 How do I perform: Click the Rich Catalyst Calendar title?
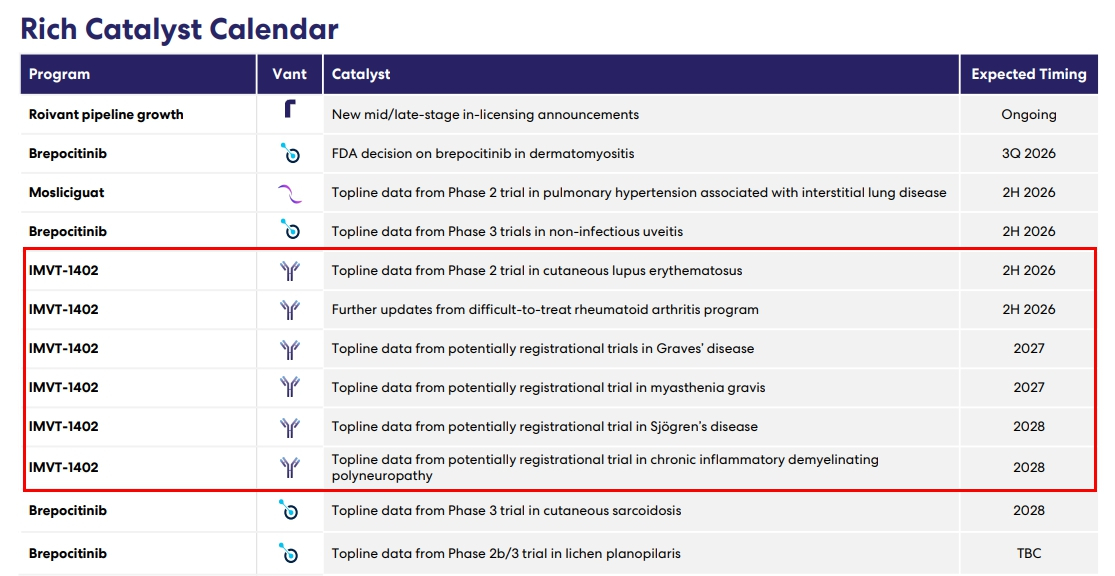pyautogui.click(x=179, y=29)
